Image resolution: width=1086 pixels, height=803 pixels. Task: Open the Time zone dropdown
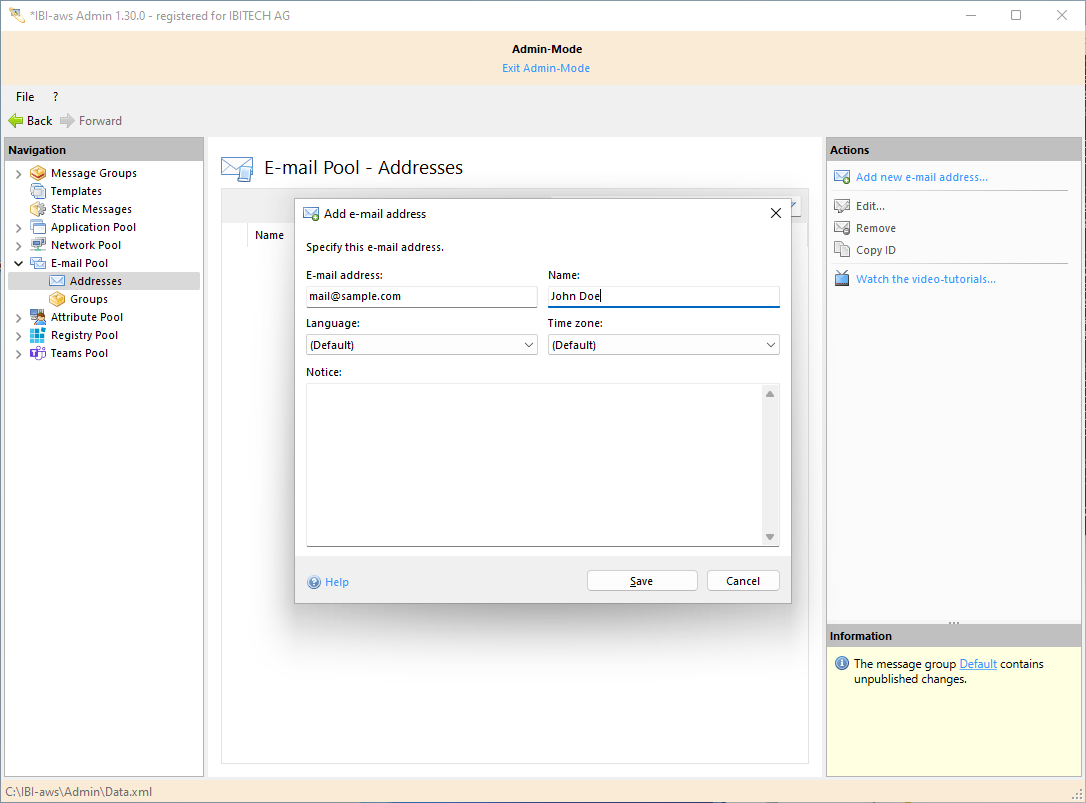click(x=770, y=345)
